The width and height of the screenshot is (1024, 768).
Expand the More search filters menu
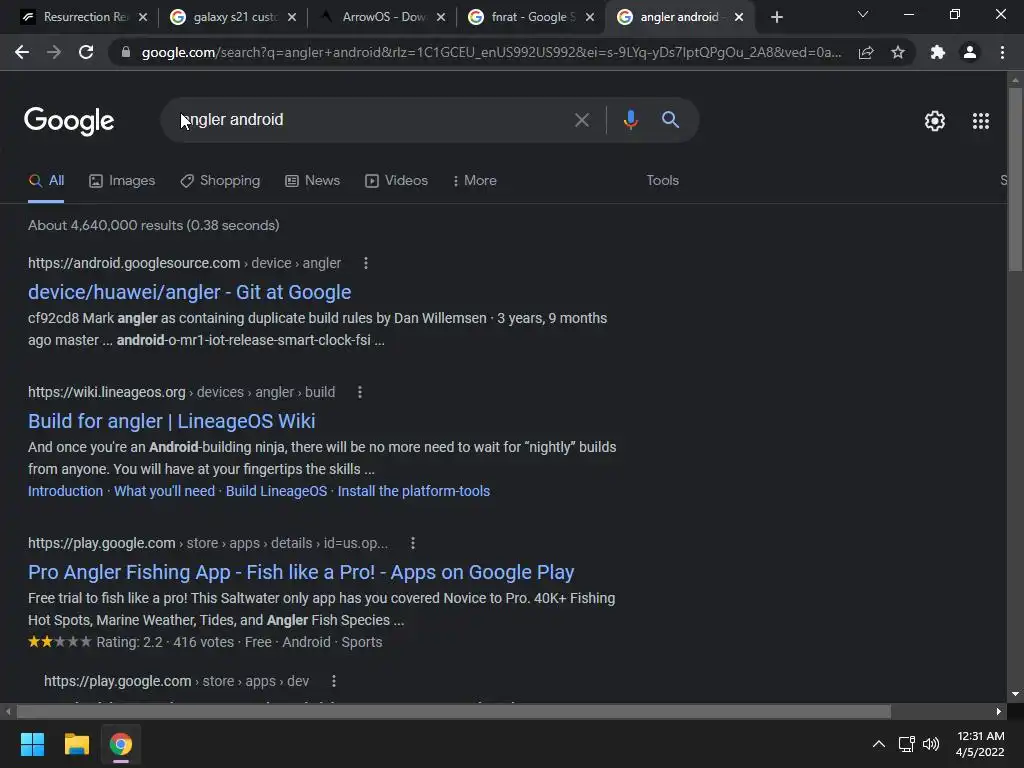(x=475, y=181)
